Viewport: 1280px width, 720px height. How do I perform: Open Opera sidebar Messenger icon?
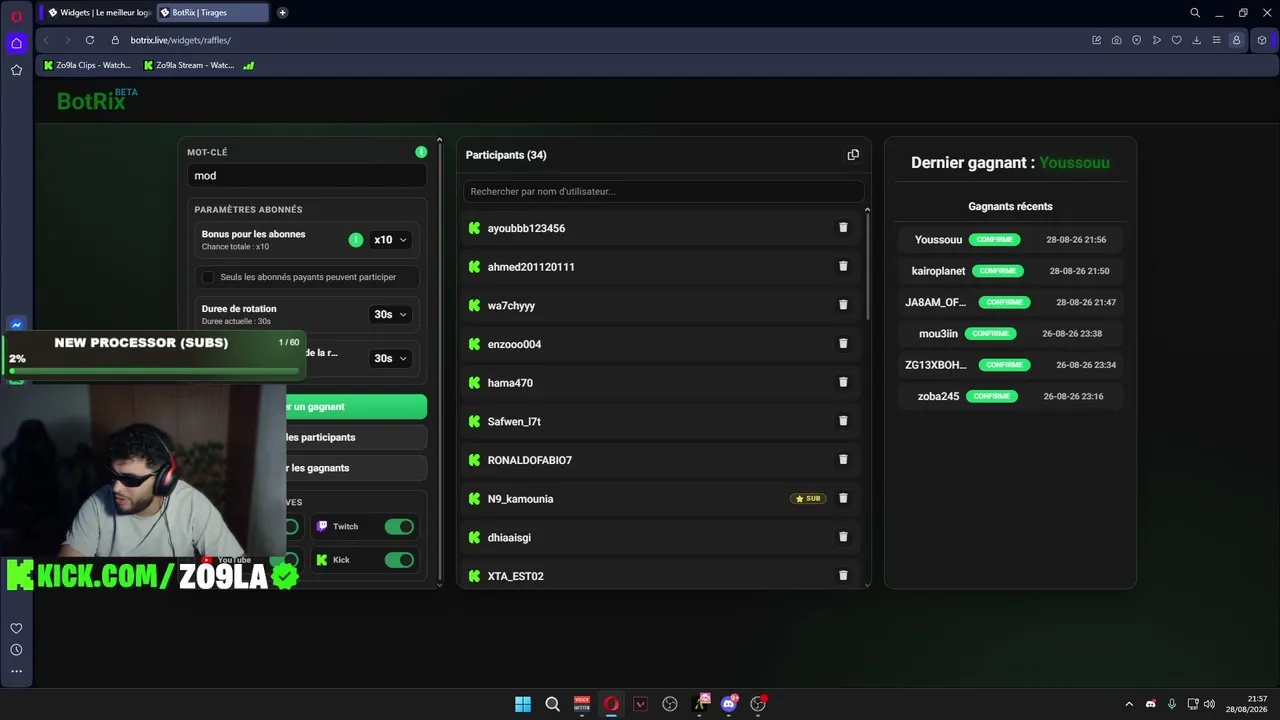click(16, 325)
